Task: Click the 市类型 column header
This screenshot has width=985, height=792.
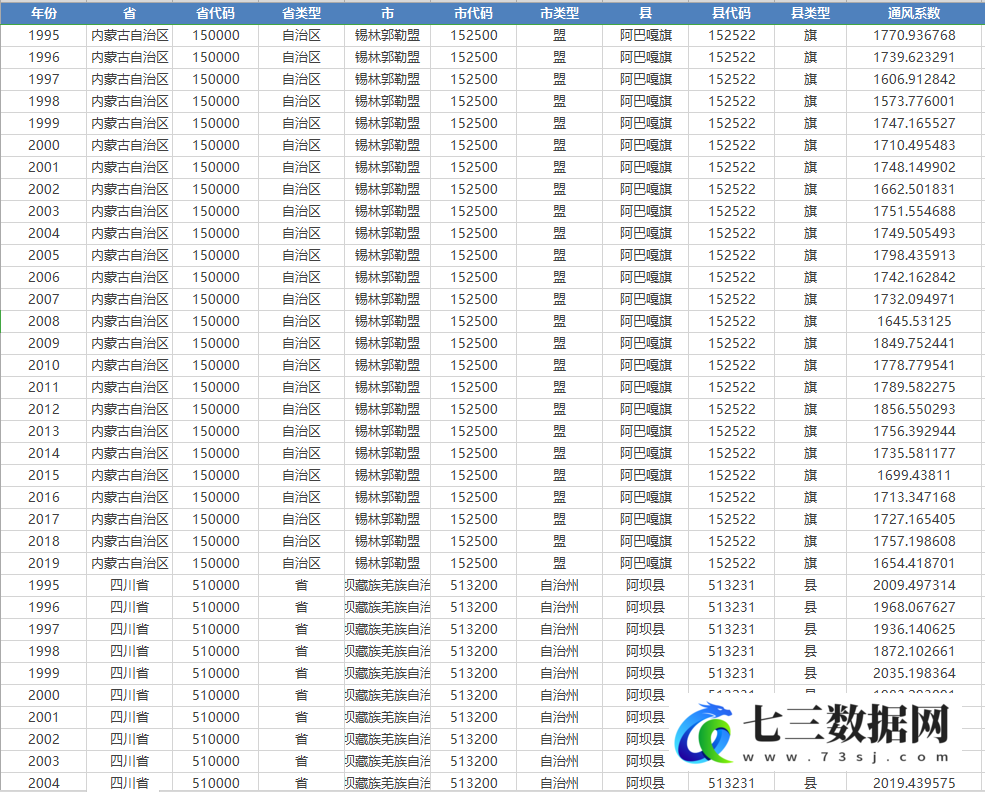Action: pyautogui.click(x=560, y=13)
